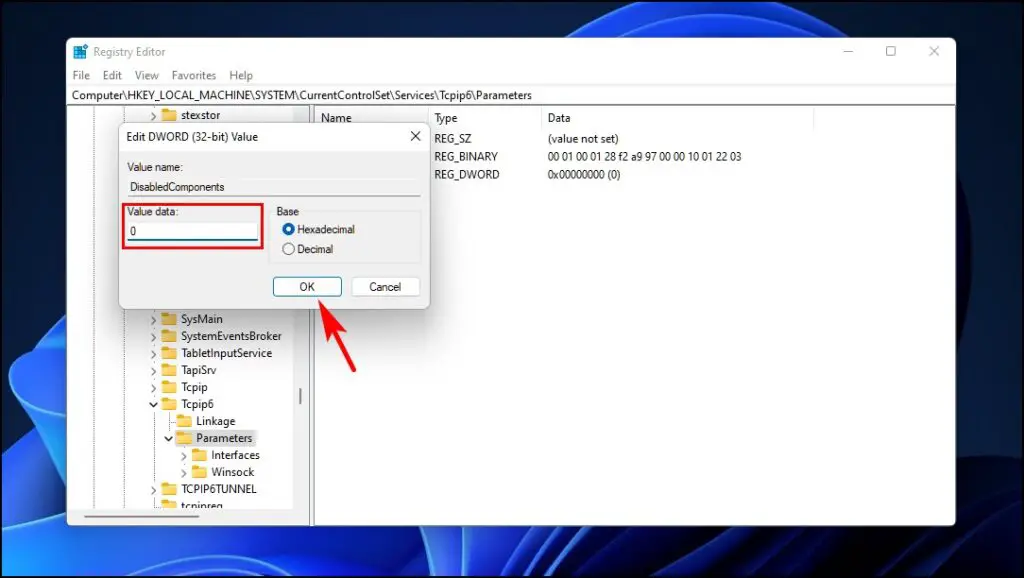Click the TapiSrv folder icon
This screenshot has height=578, width=1024.
(x=169, y=370)
